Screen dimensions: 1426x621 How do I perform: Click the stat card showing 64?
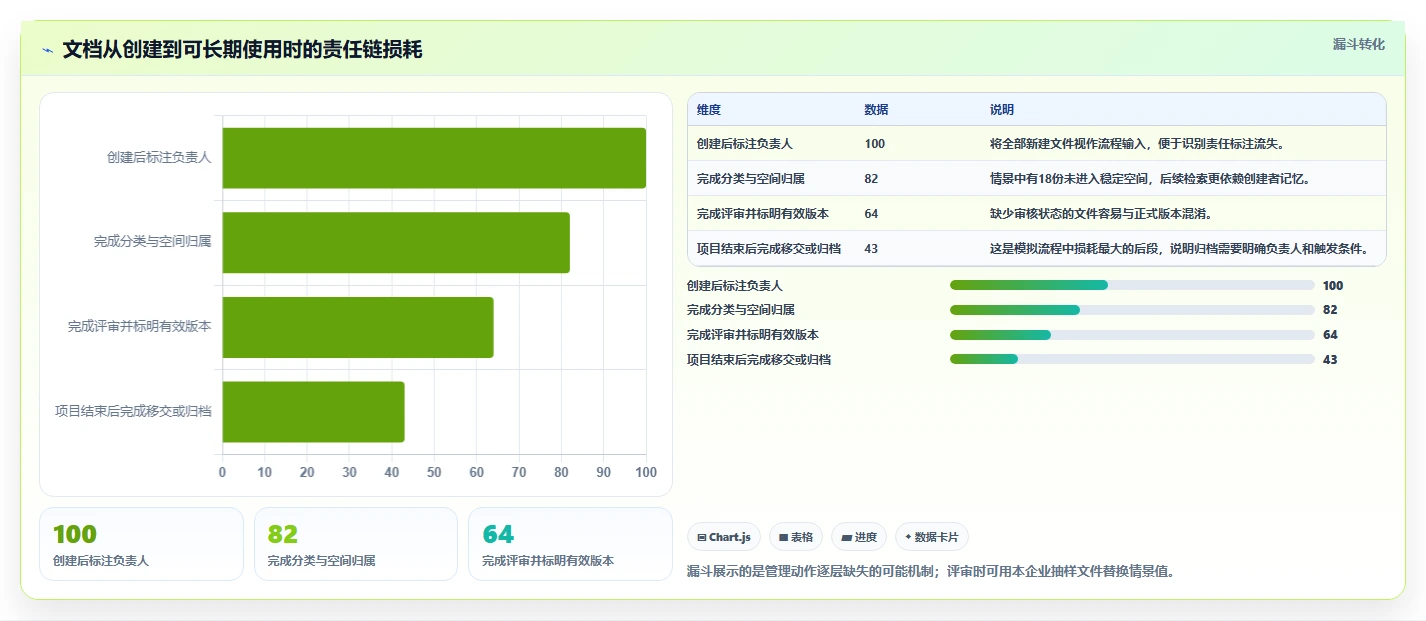tap(570, 544)
